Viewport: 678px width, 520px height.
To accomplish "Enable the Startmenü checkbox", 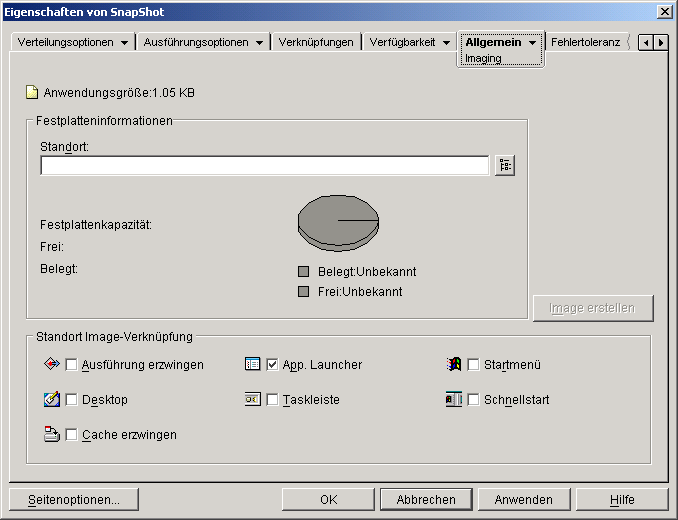I will 473,364.
